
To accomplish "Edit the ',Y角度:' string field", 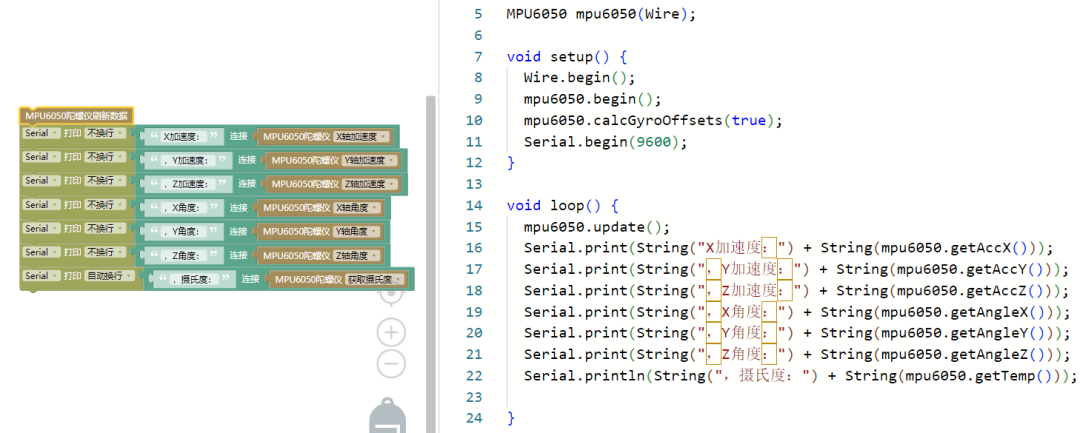I will click(185, 232).
